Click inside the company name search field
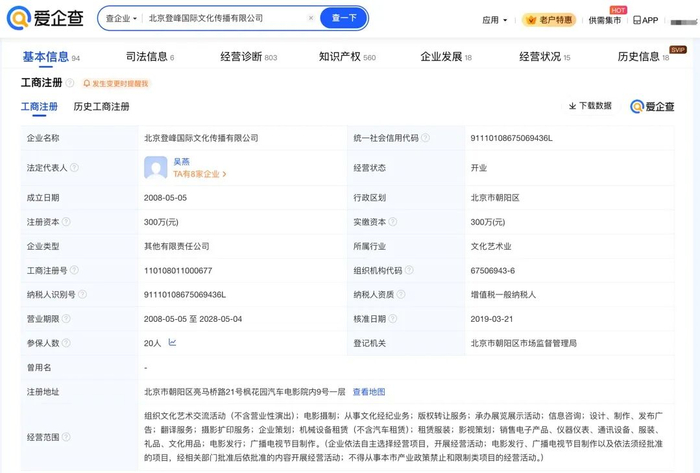The width and height of the screenshot is (700, 473). [225, 18]
